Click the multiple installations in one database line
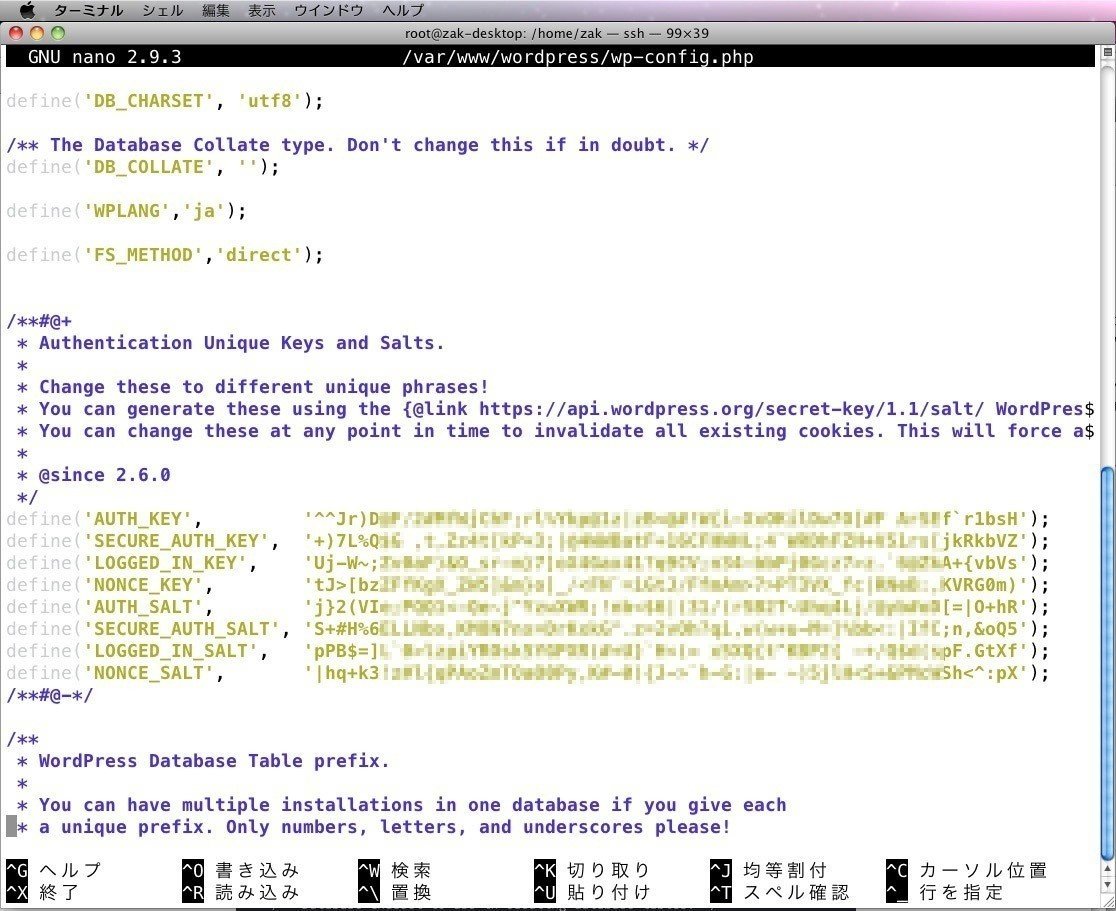1116x911 pixels. click(402, 806)
